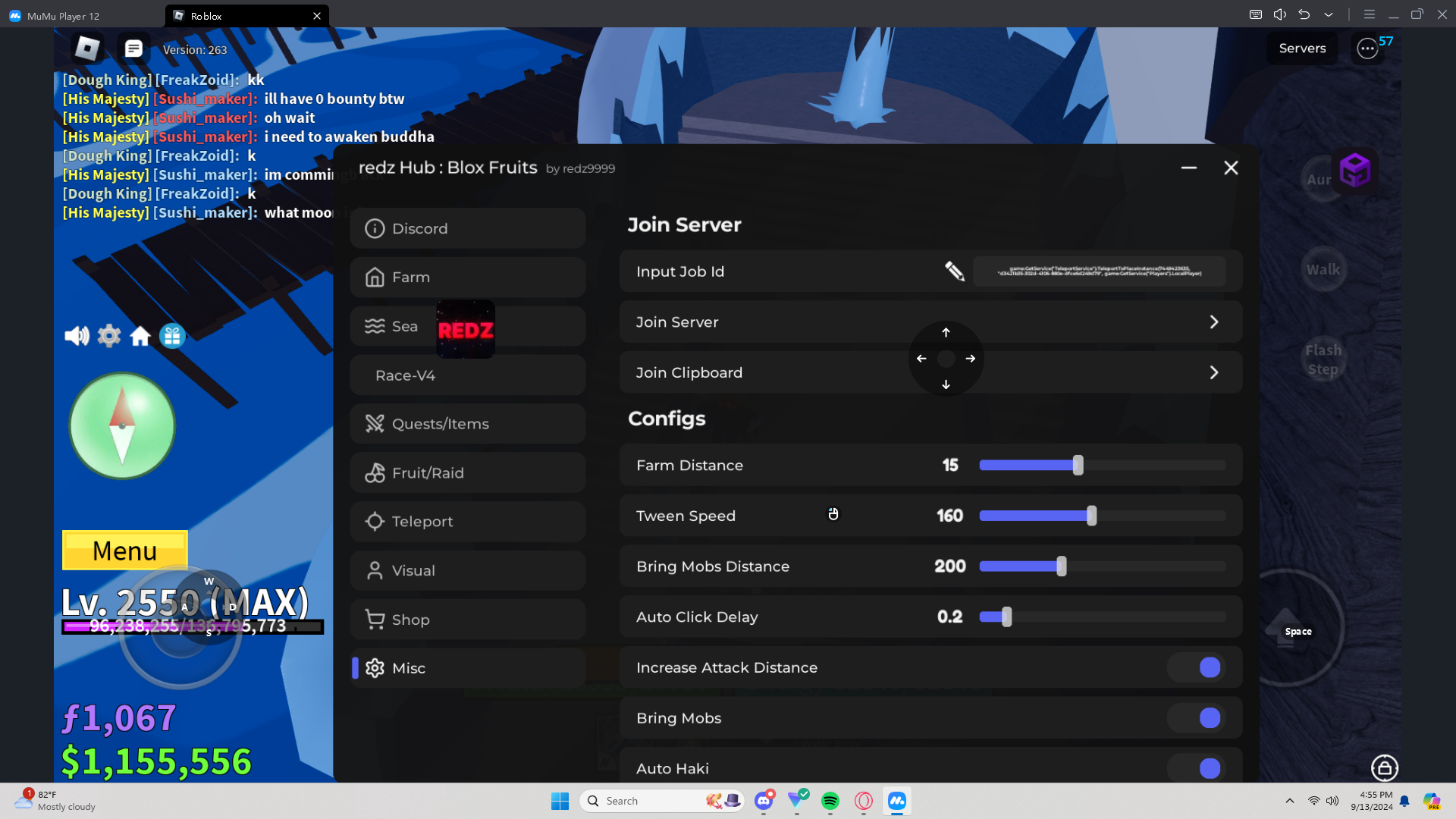Click MuMu Player back arrow icon
The width and height of the screenshot is (1456, 819).
[1304, 14]
